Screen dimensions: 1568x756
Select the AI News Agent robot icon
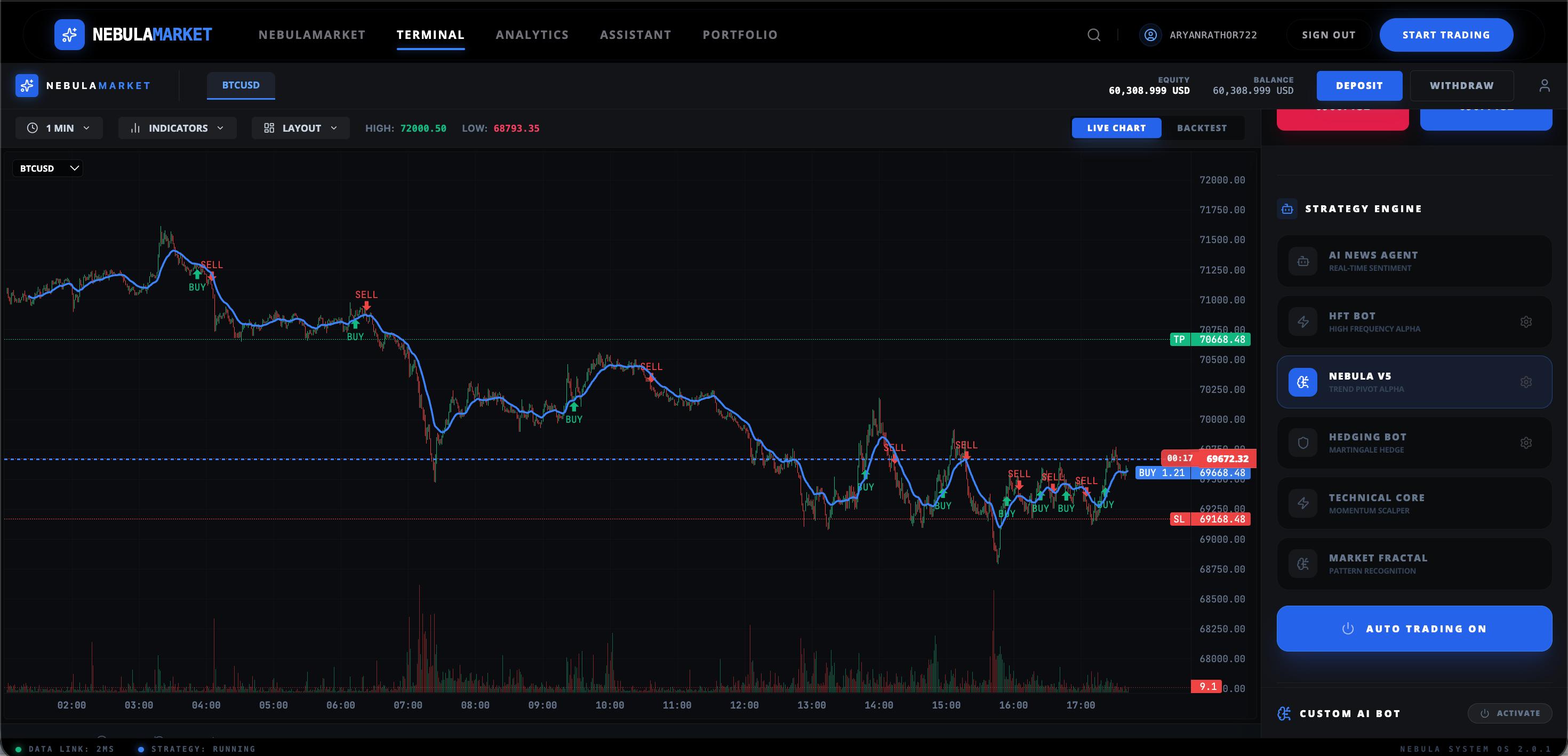(1302, 261)
